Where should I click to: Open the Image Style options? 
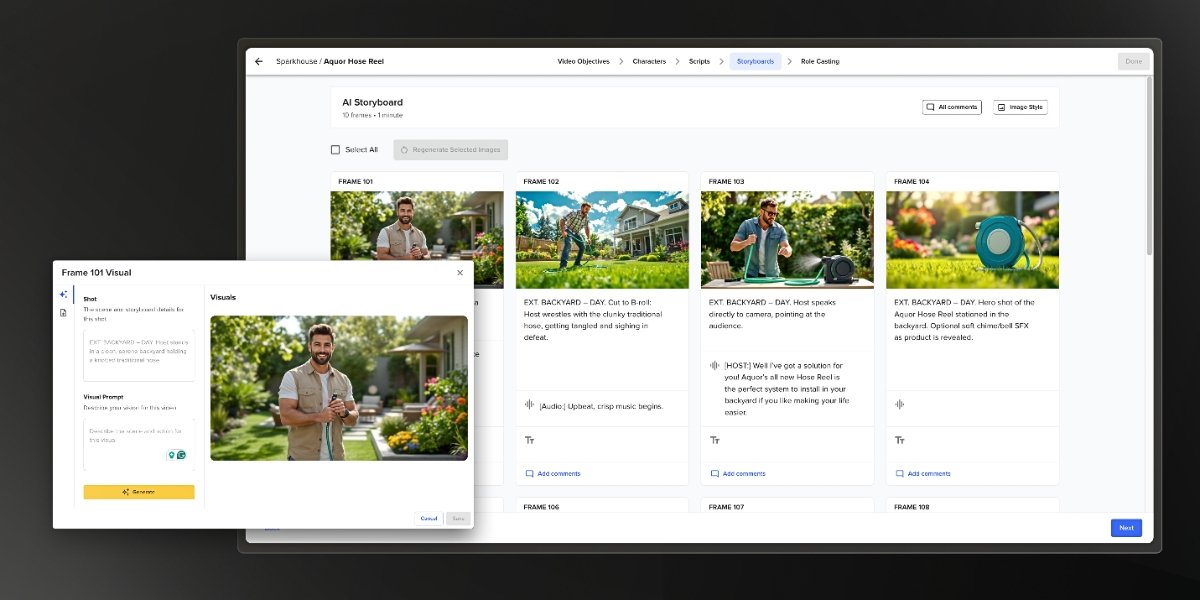click(1020, 107)
